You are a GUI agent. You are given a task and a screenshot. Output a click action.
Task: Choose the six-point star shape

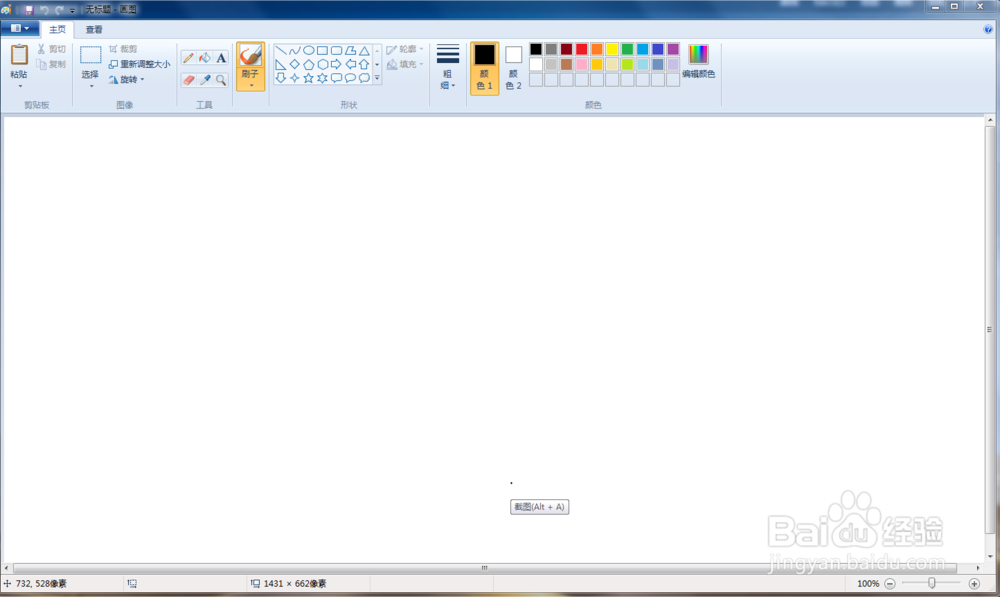pos(323,78)
